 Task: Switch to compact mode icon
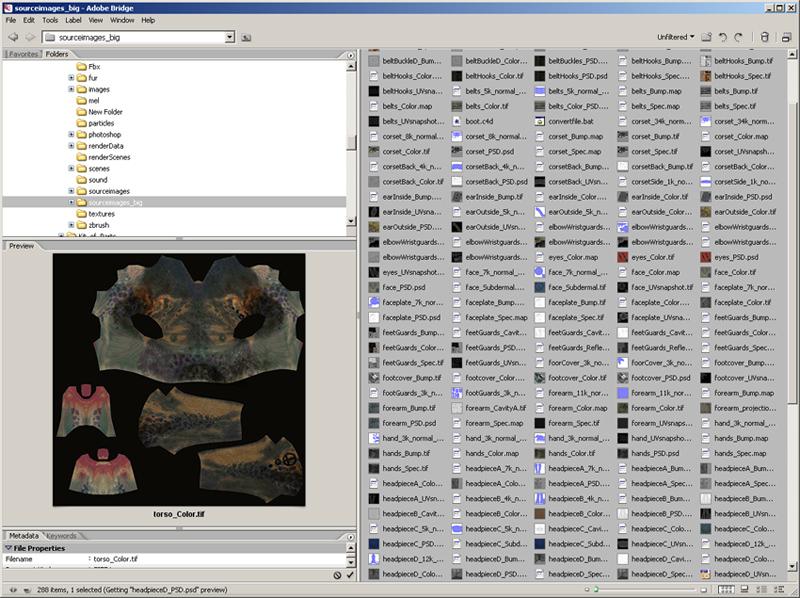[x=786, y=37]
